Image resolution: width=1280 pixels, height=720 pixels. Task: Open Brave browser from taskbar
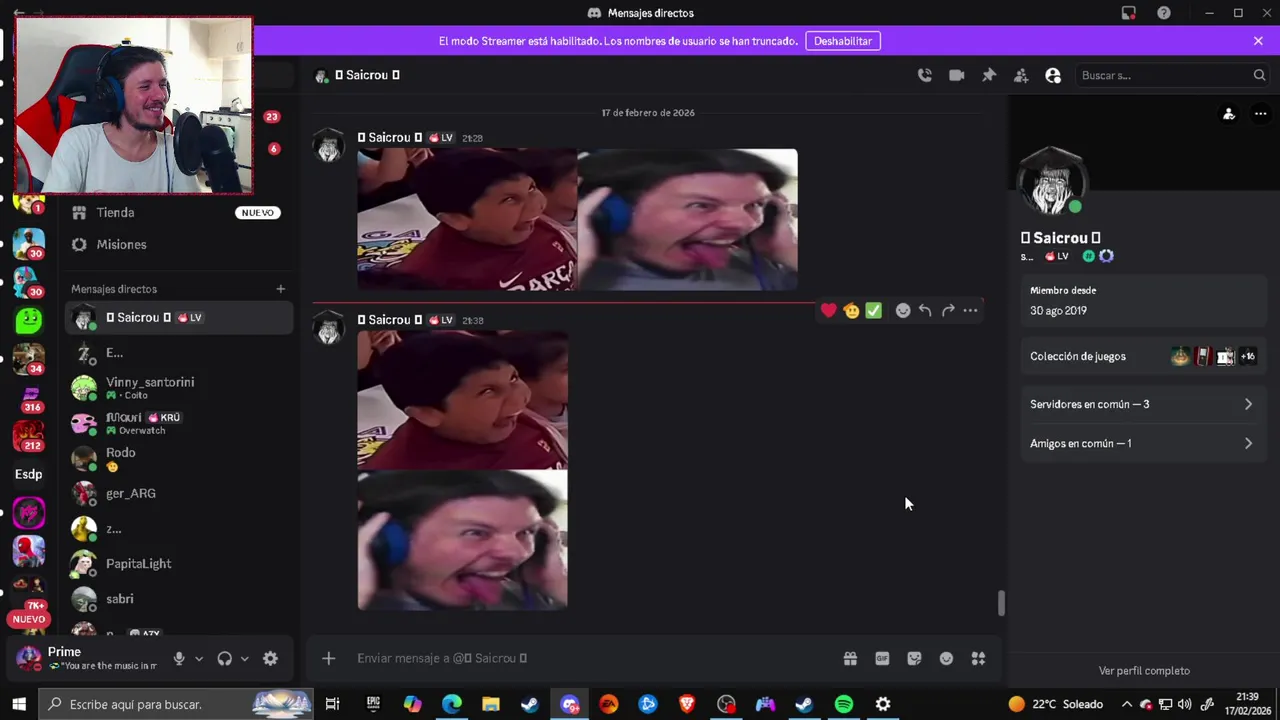(x=687, y=704)
